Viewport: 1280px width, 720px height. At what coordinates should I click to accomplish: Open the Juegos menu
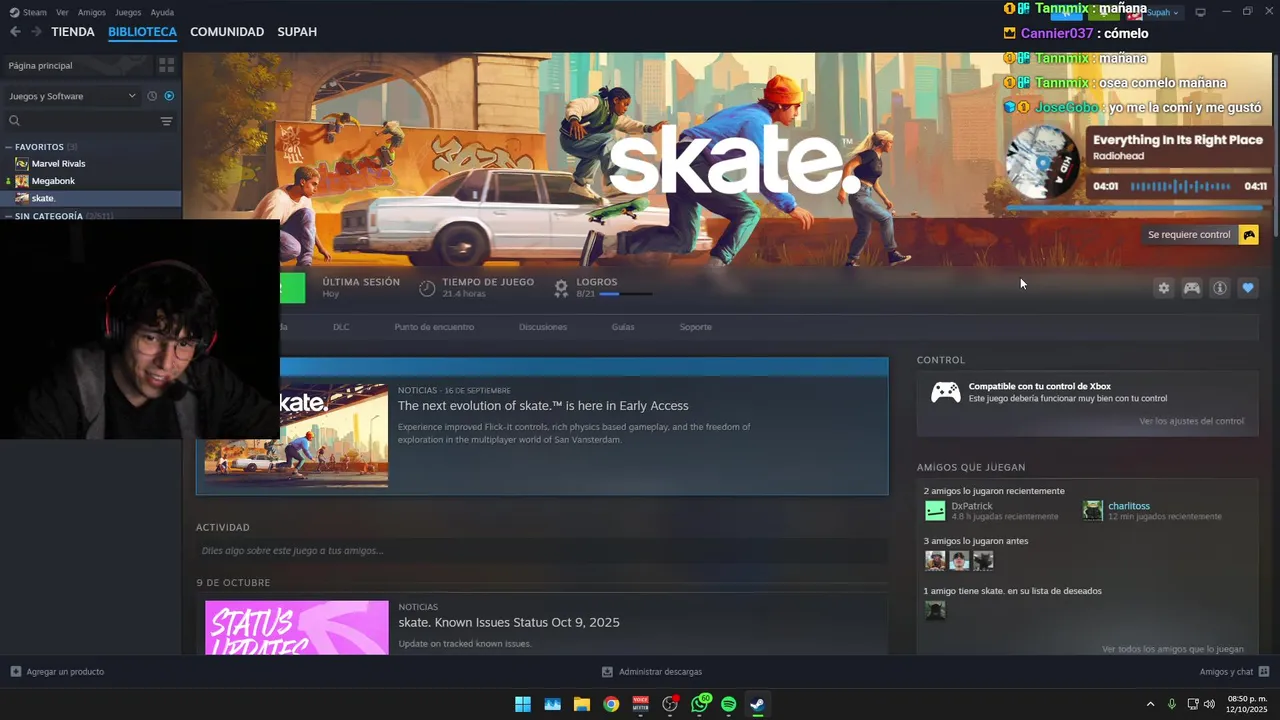click(x=128, y=12)
